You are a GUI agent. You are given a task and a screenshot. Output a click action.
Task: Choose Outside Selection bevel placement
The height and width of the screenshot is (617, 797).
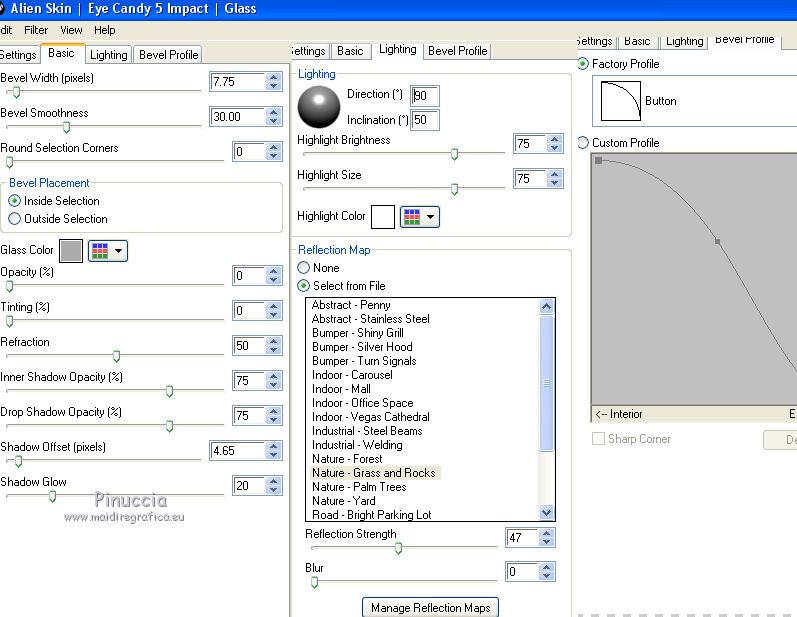14,219
